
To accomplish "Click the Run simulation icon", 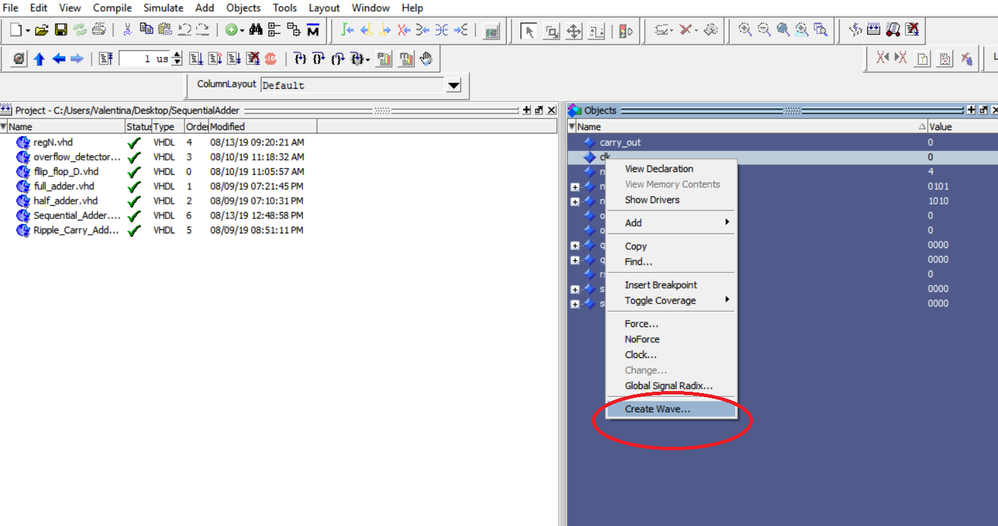I will click(196, 59).
